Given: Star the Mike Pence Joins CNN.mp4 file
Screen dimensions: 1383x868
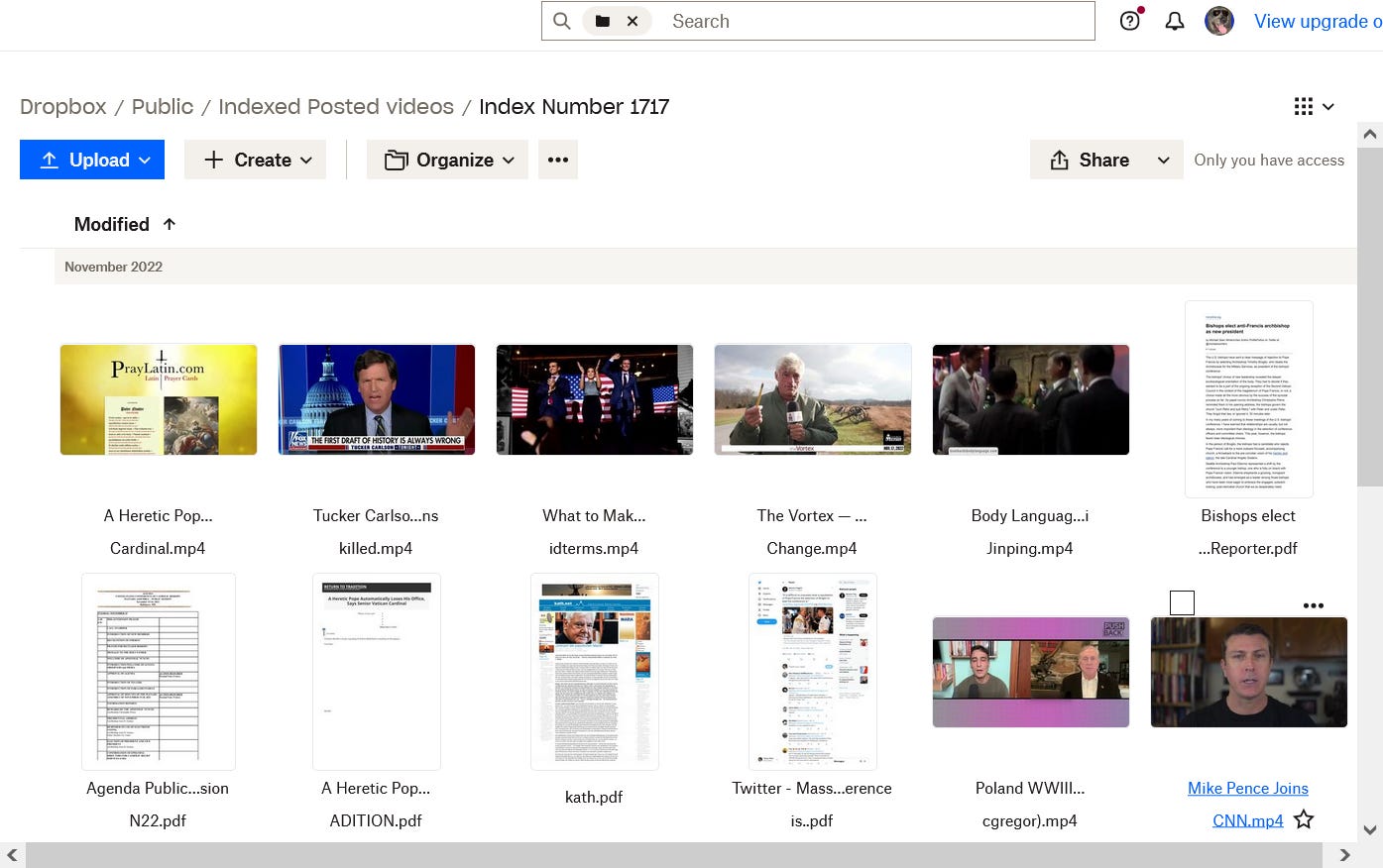Looking at the screenshot, I should coord(1304,819).
